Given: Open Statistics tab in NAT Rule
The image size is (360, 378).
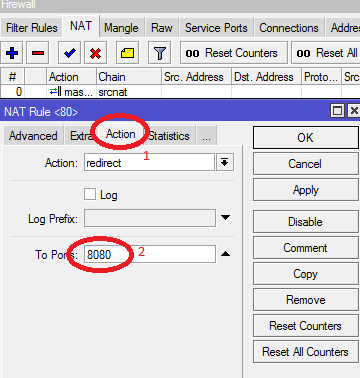Looking at the screenshot, I should click(x=169, y=136).
